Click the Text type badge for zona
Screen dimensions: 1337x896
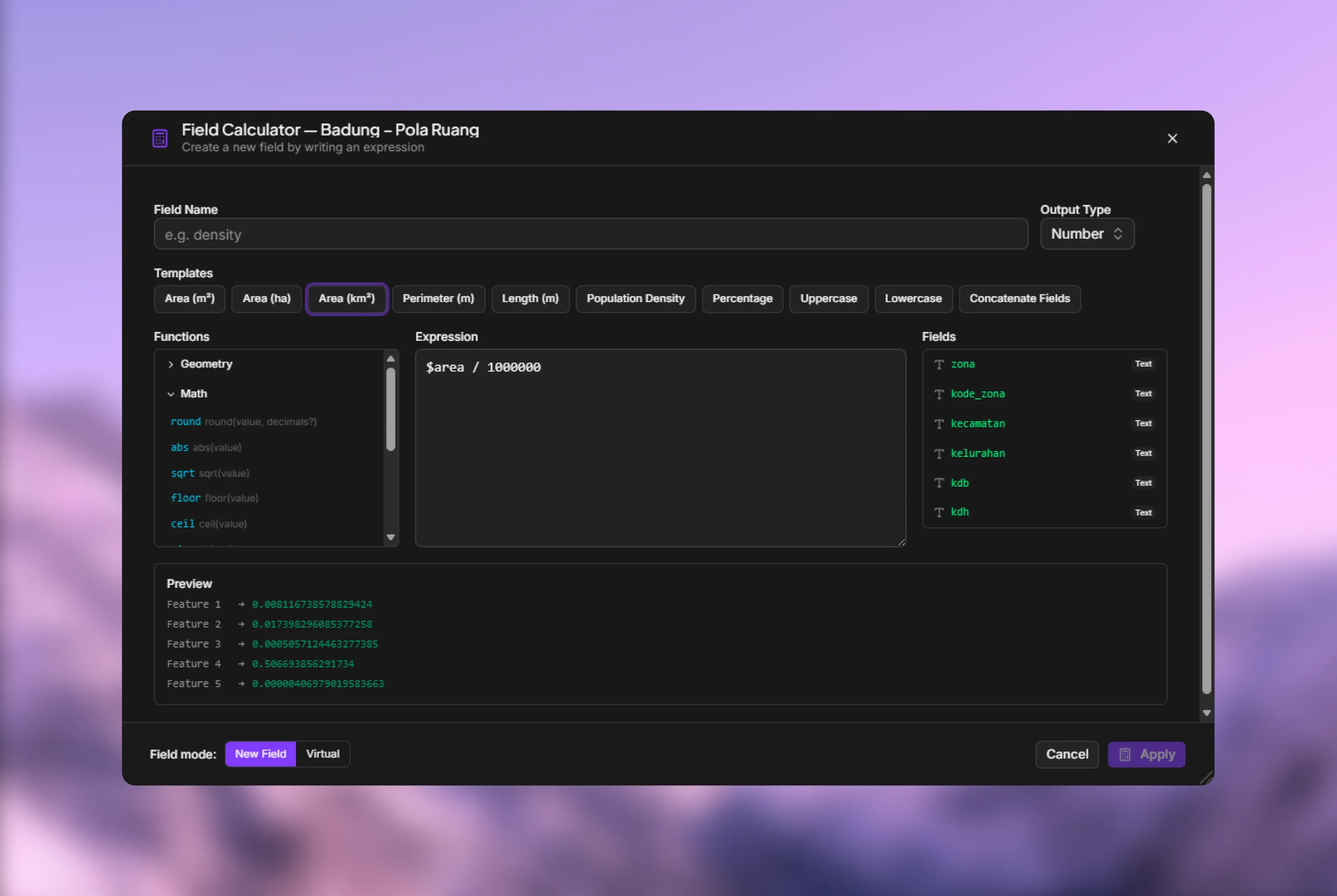click(x=1143, y=364)
